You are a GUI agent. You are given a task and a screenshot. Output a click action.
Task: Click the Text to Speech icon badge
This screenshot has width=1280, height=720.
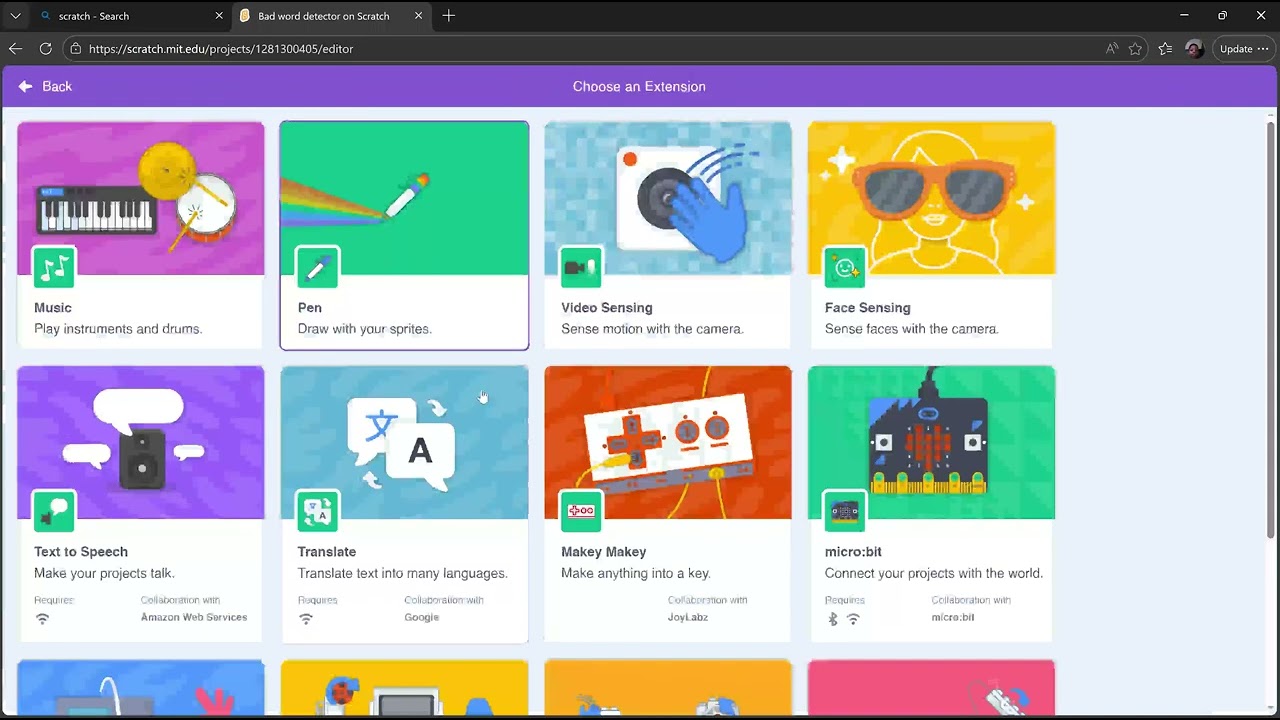[x=54, y=511]
